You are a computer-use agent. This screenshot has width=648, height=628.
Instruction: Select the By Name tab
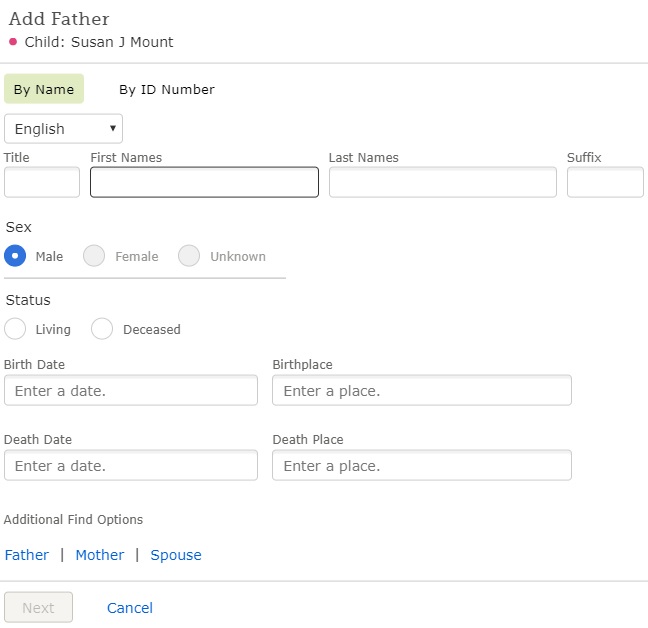coord(44,89)
